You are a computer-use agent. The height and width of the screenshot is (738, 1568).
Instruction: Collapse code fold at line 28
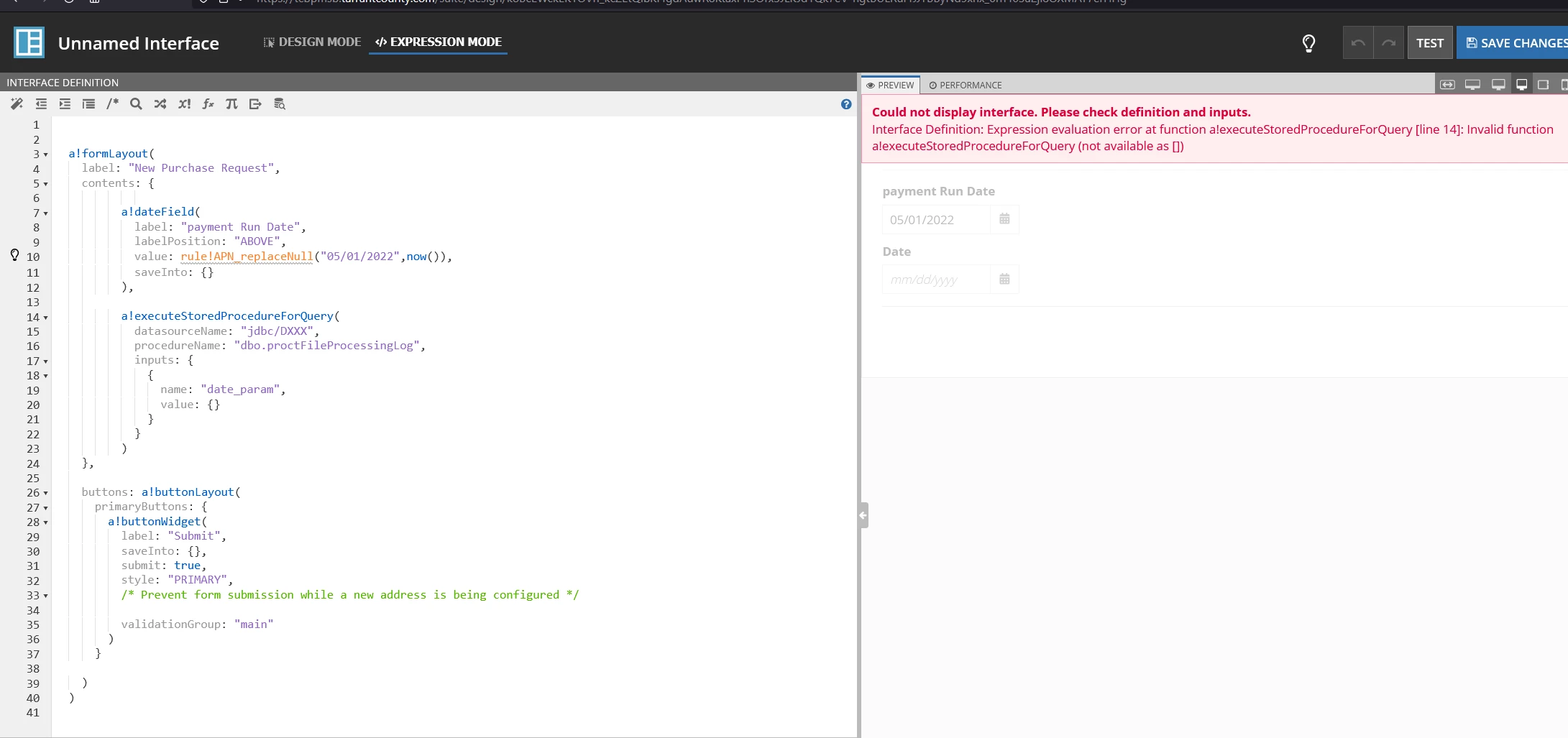click(46, 523)
